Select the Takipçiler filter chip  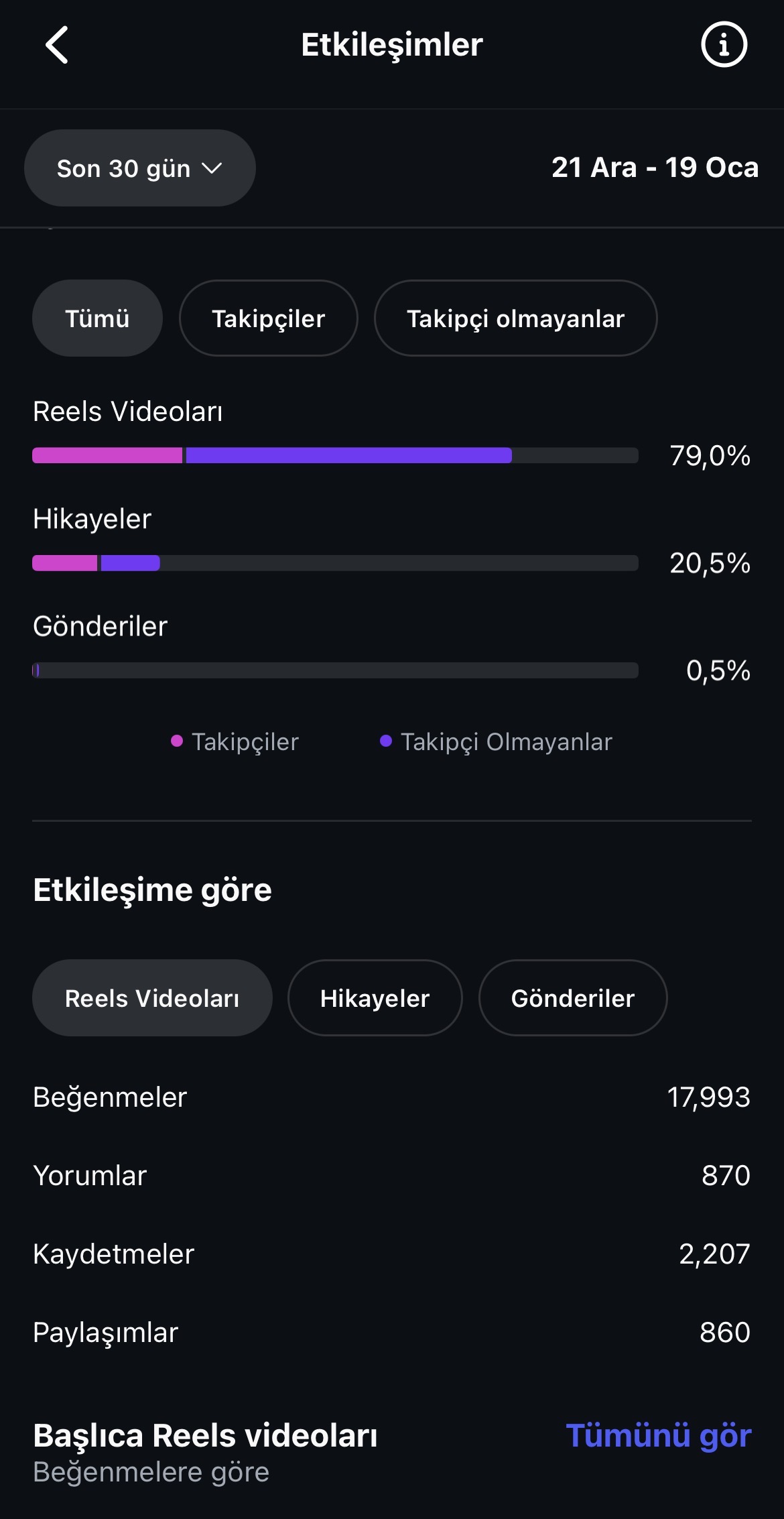268,318
